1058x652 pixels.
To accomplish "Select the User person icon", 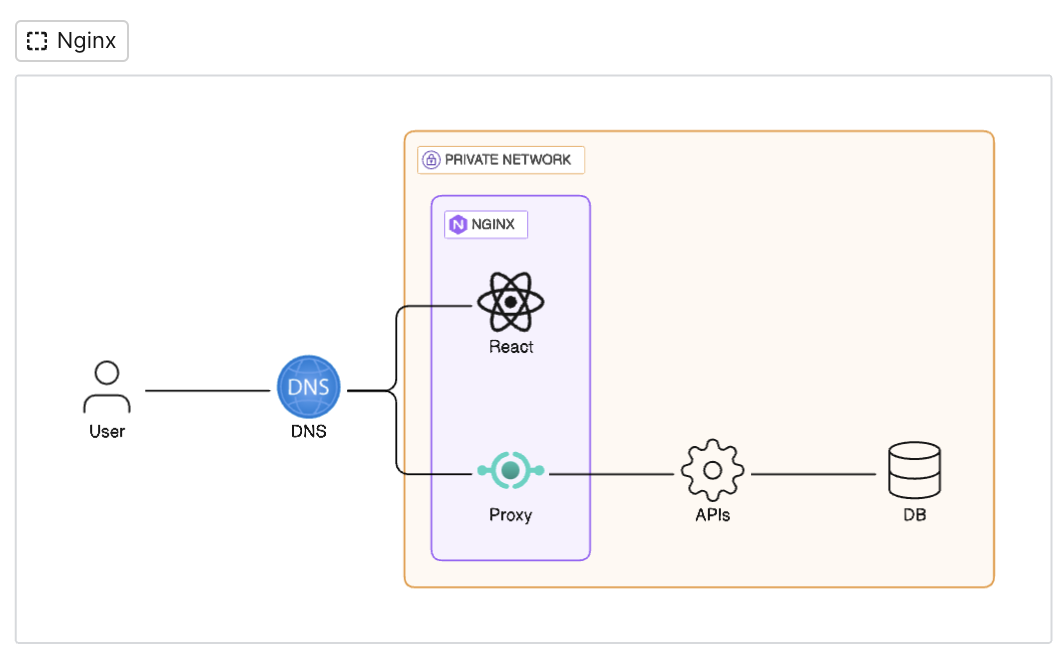I will click(x=107, y=387).
